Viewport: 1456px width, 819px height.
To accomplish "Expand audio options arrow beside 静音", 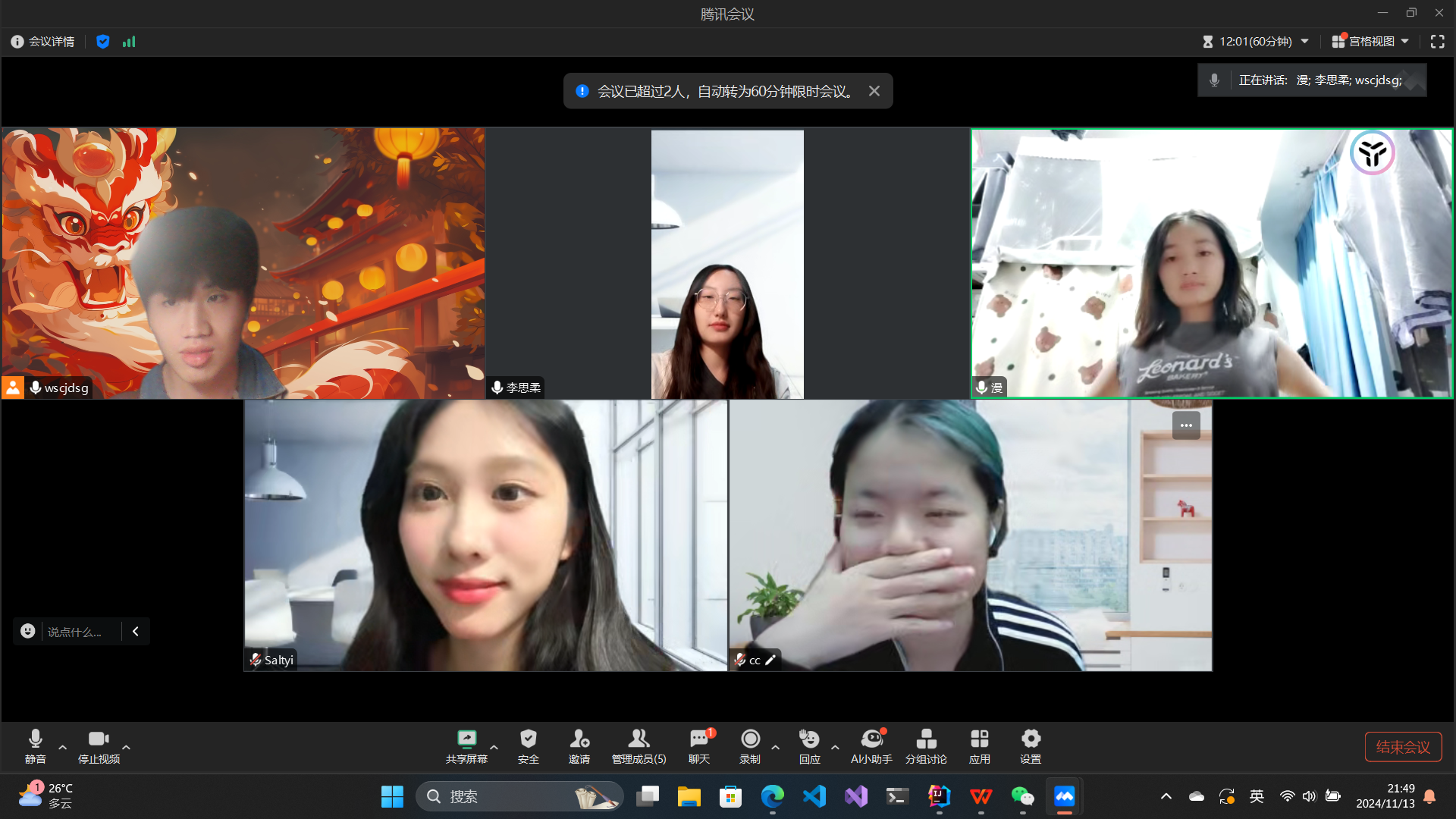I will [63, 747].
